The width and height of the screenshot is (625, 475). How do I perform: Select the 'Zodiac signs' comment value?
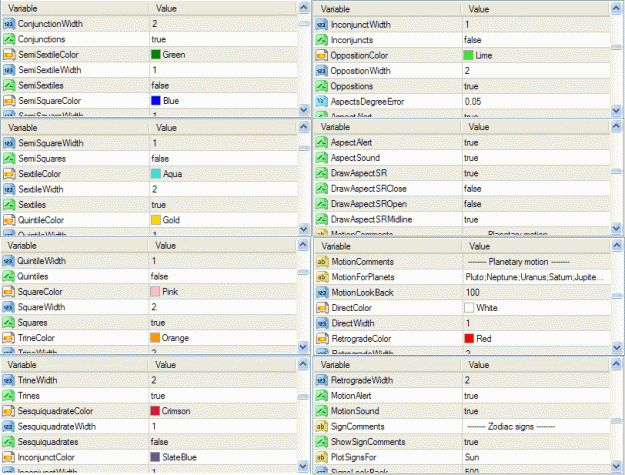[x=511, y=426]
